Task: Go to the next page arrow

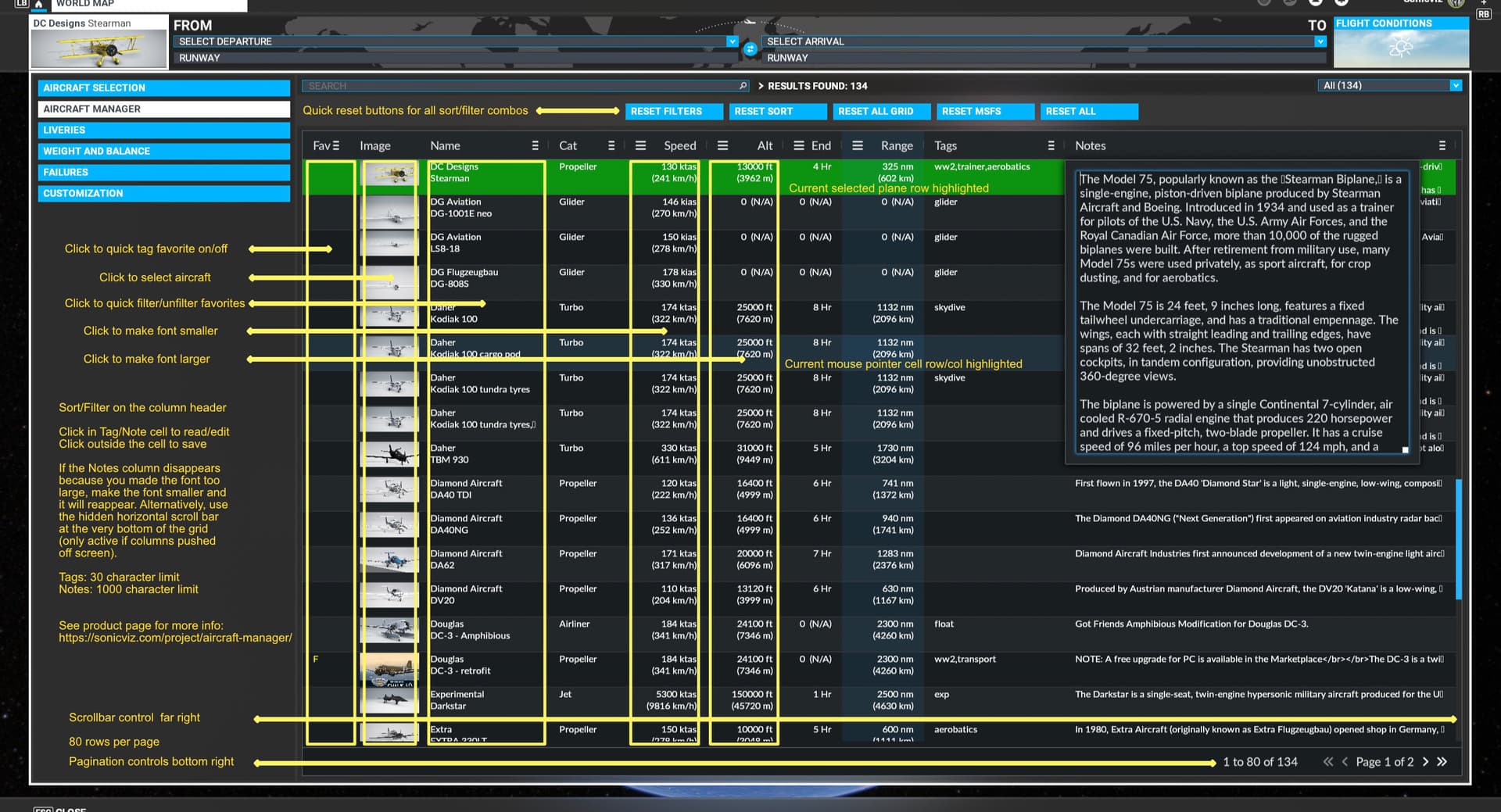Action: tap(1425, 762)
